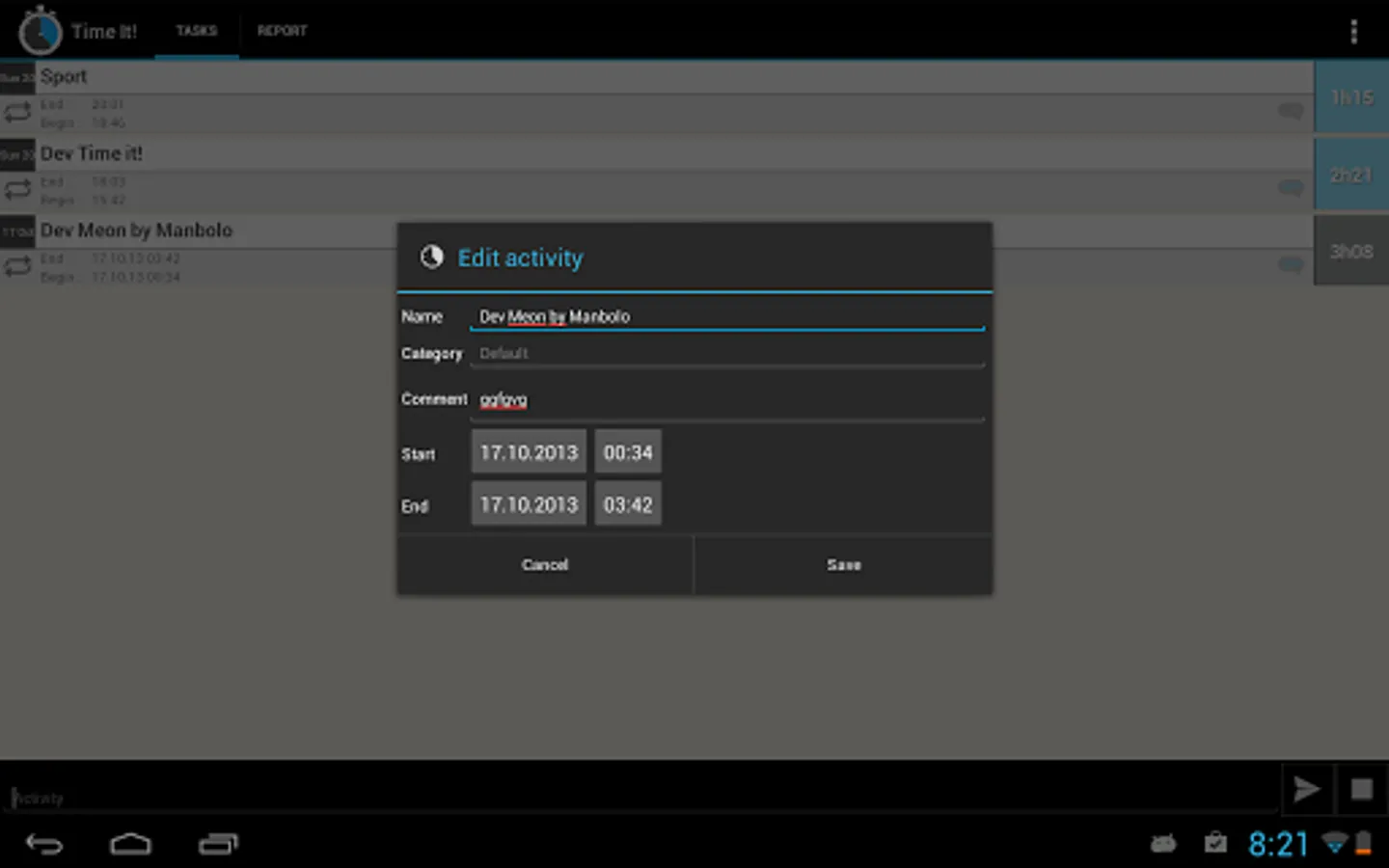
Task: Tap the battery status icon
Action: (1364, 843)
